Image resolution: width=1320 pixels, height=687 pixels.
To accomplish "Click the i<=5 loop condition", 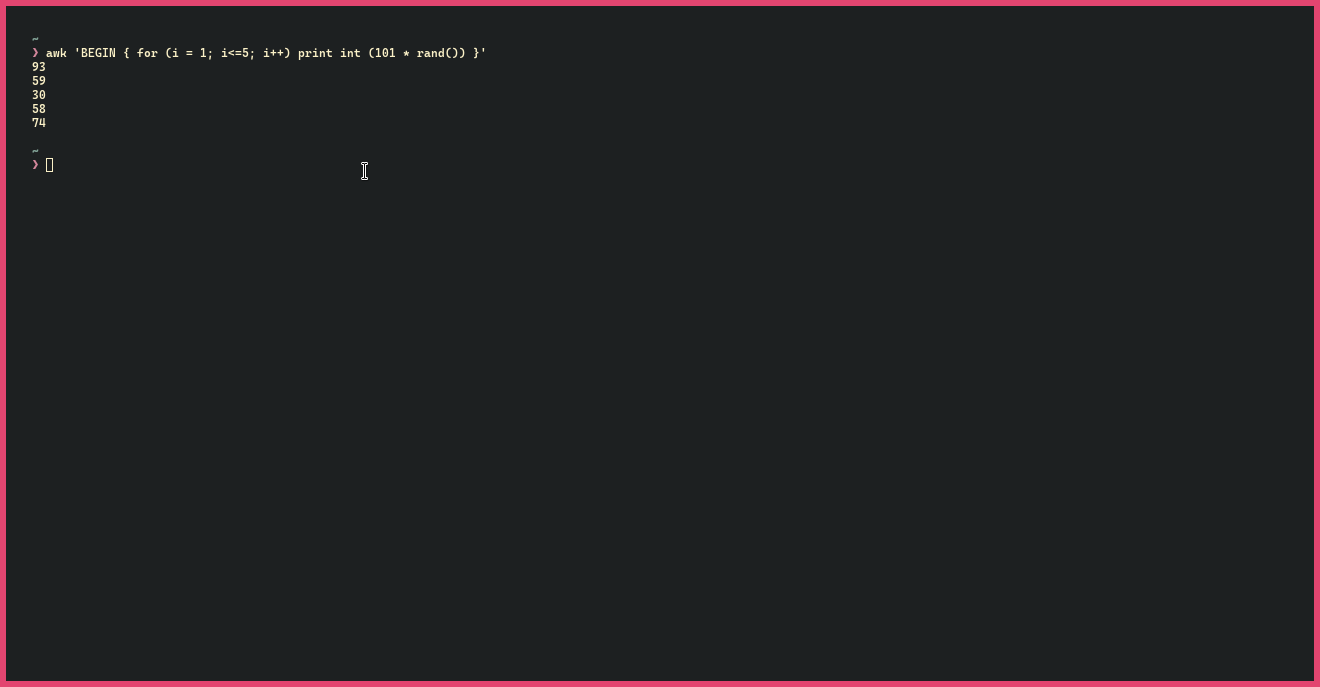I will coord(238,53).
